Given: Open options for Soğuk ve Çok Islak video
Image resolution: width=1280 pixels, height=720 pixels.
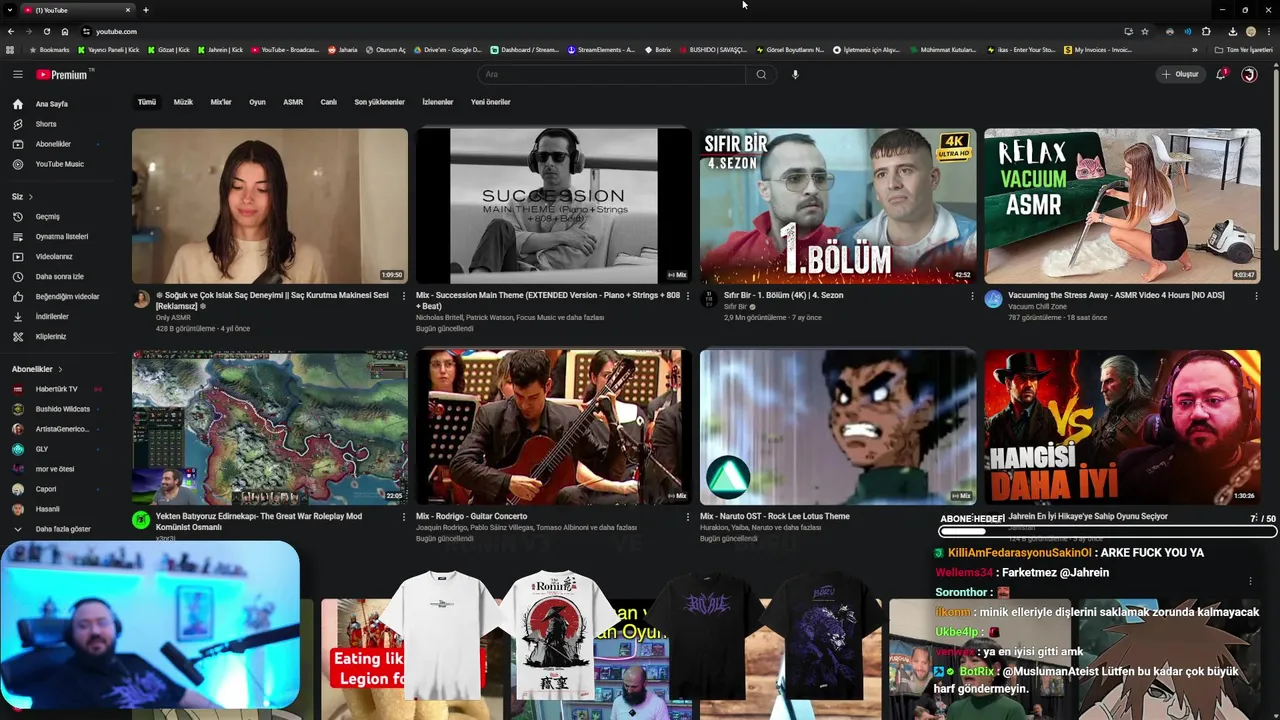Looking at the screenshot, I should click(x=404, y=296).
